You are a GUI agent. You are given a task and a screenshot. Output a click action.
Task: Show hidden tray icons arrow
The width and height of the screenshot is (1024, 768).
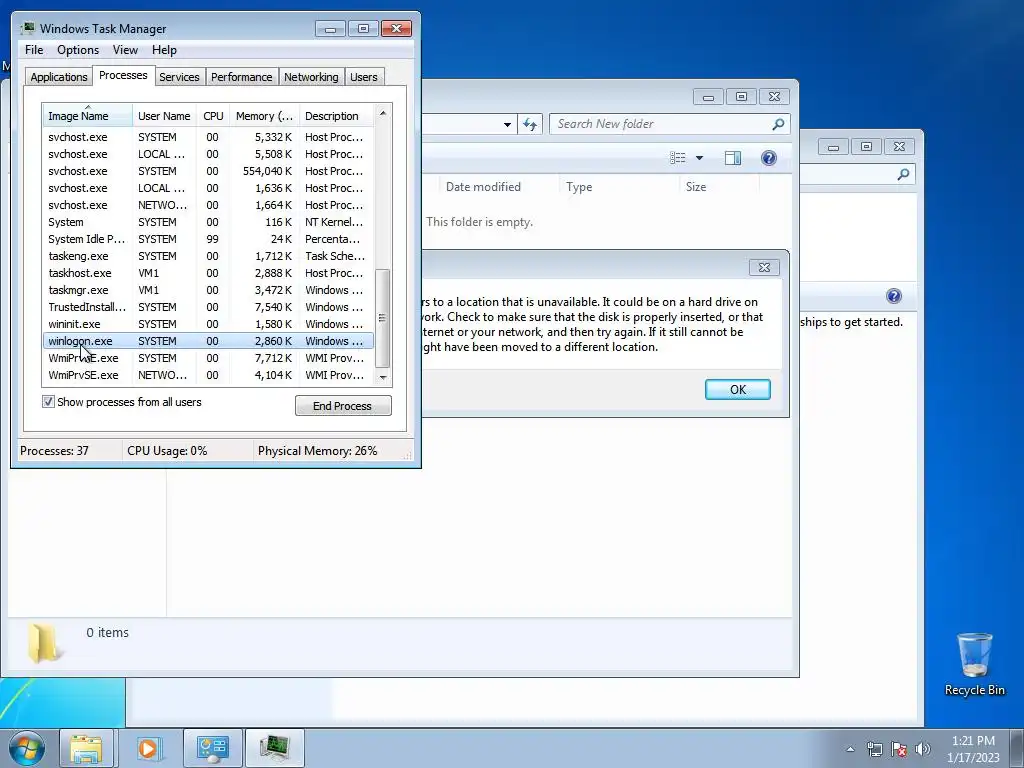(x=850, y=749)
